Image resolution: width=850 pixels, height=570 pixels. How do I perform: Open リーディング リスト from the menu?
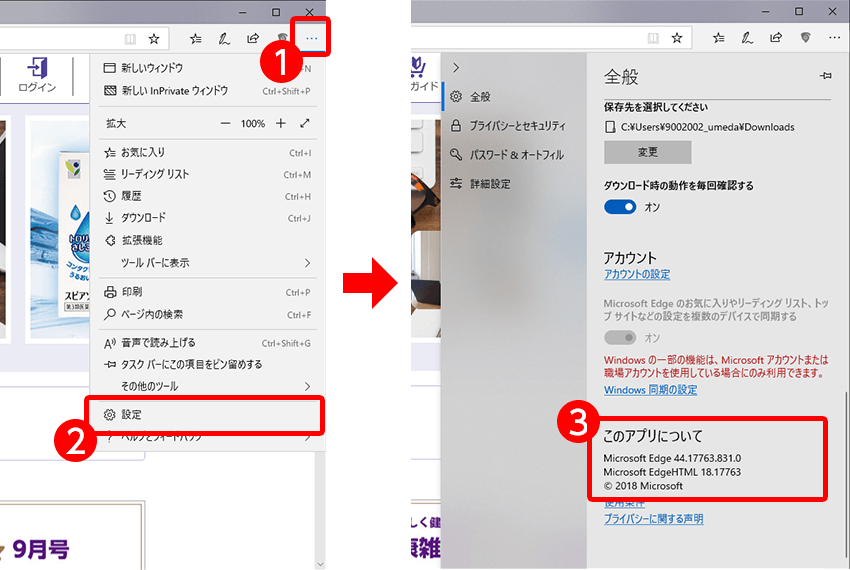click(x=207, y=174)
